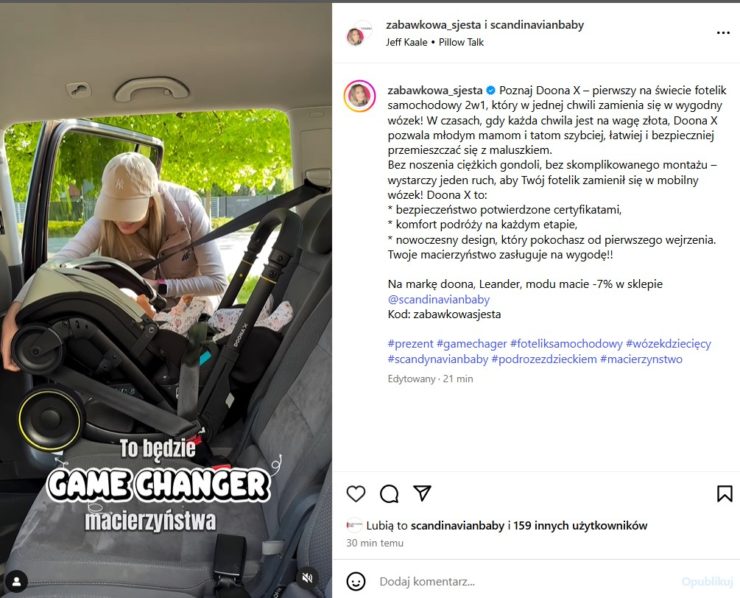Screen dimensions: 740x598
Task: Share the post with paper plane icon
Action: (422, 493)
